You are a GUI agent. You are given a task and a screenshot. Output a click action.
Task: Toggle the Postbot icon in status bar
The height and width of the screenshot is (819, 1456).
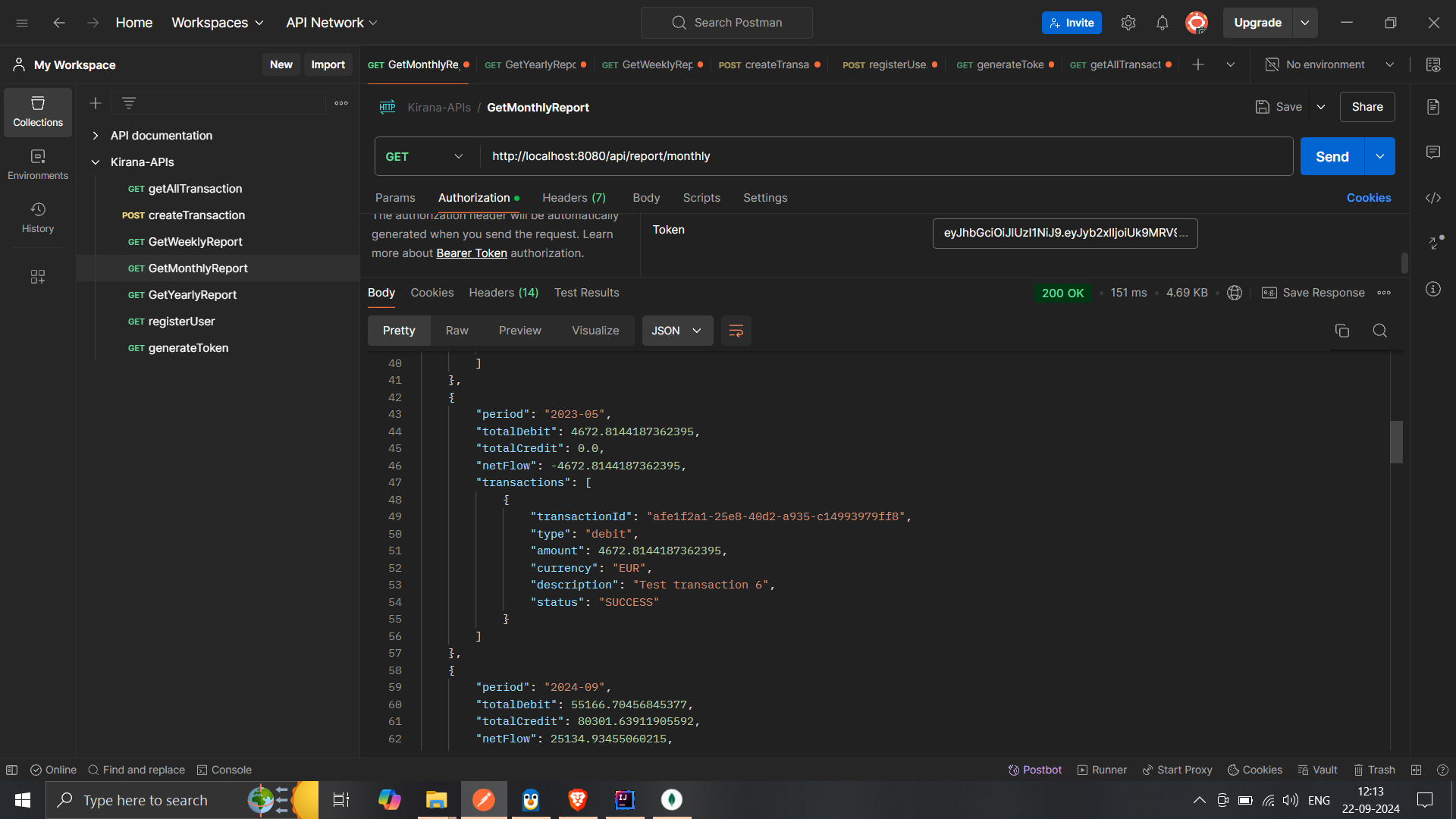[x=1034, y=770]
